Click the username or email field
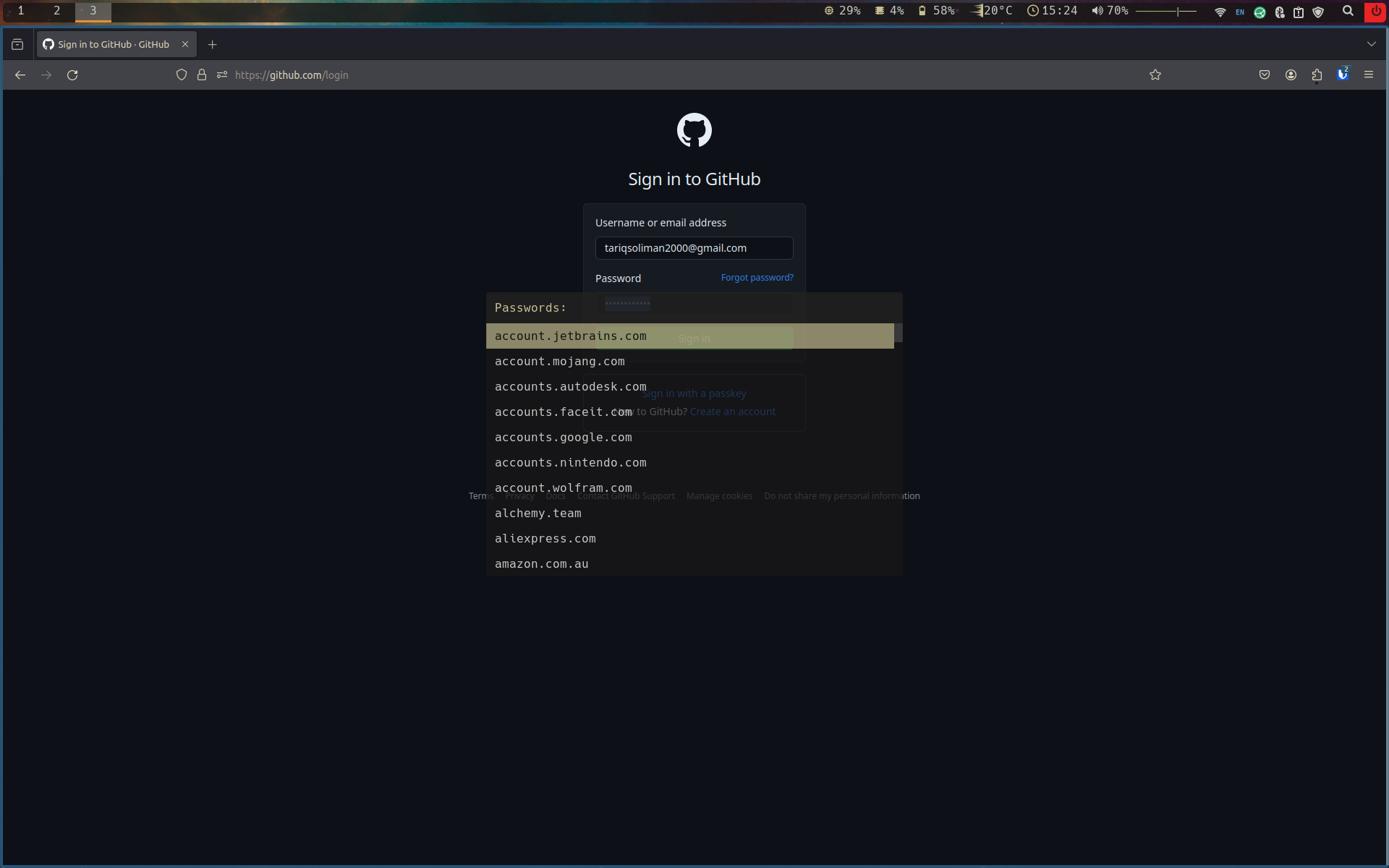Screen dimensions: 1389x868 pos(694,248)
